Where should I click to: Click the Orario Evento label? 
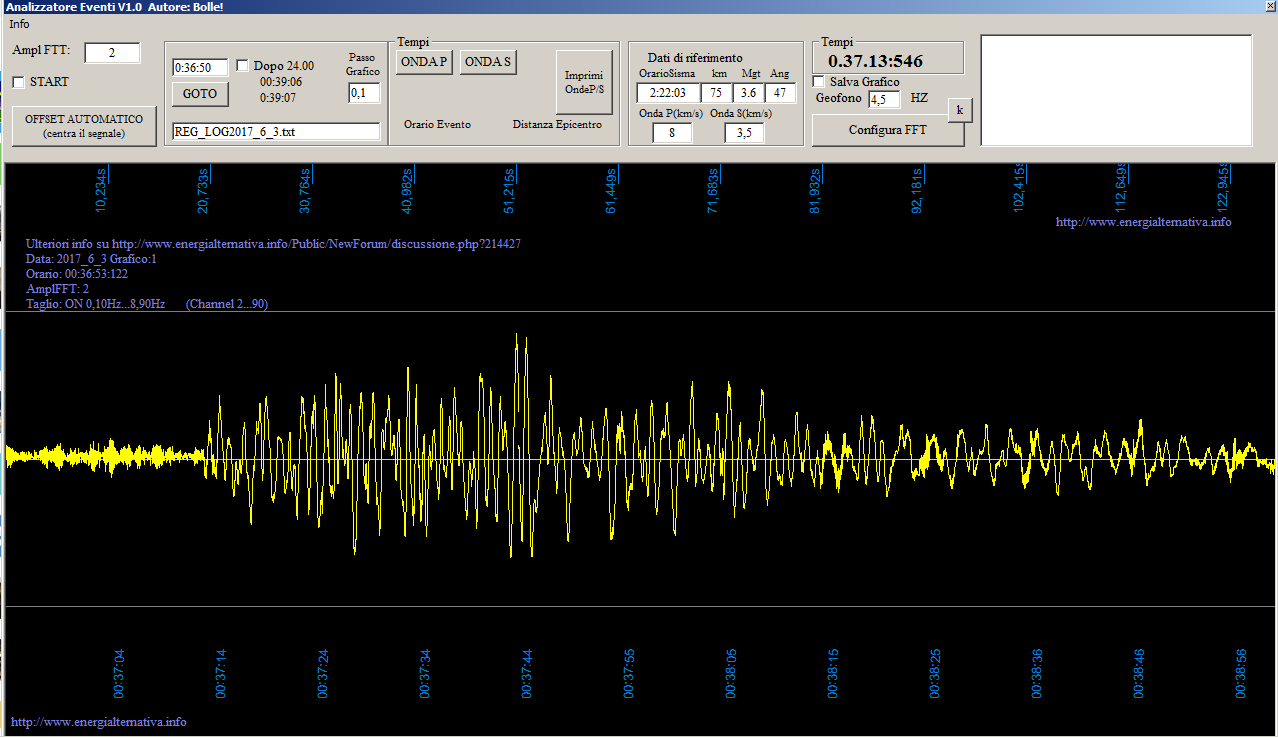[x=437, y=124]
